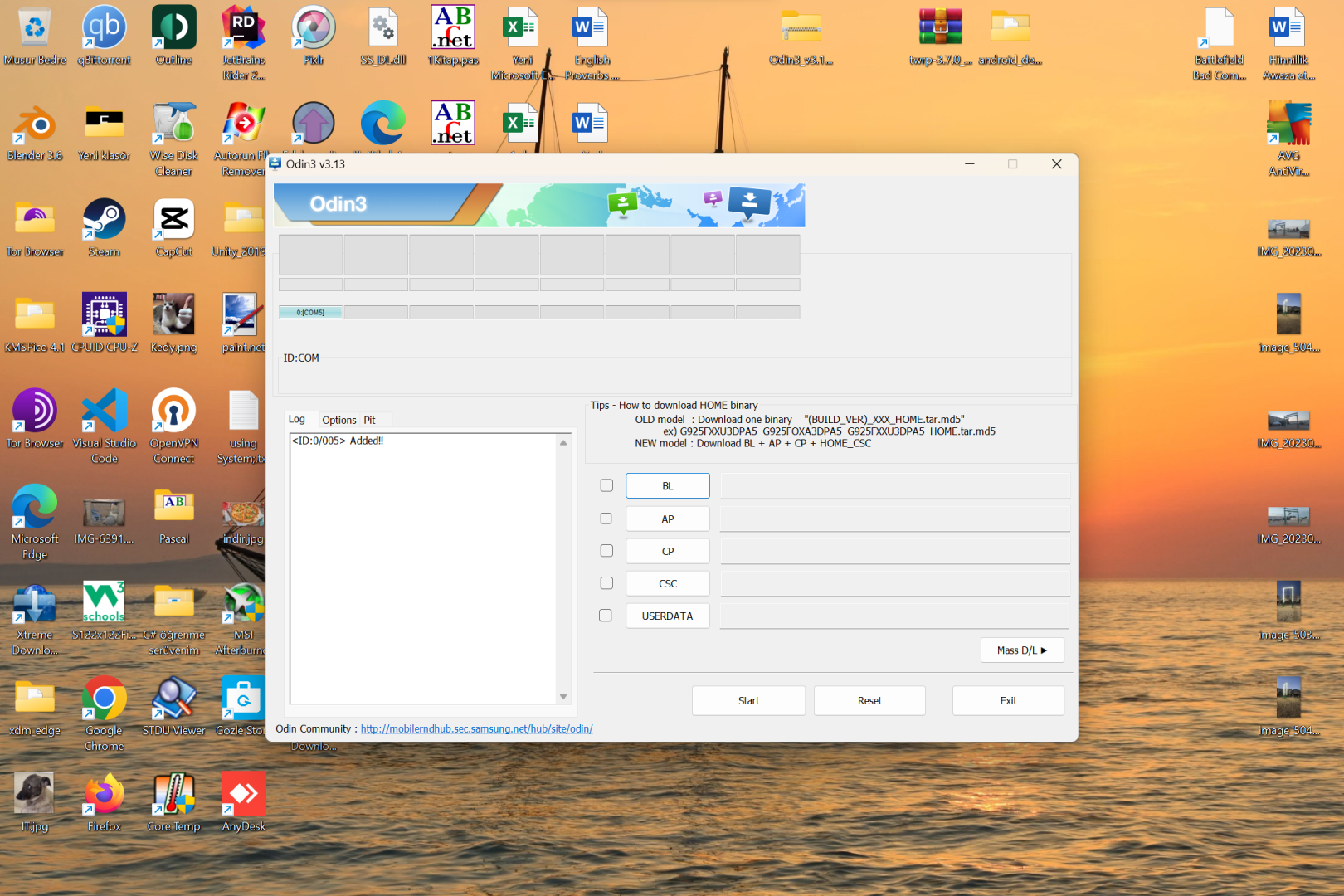Click the CP file path field

point(895,551)
